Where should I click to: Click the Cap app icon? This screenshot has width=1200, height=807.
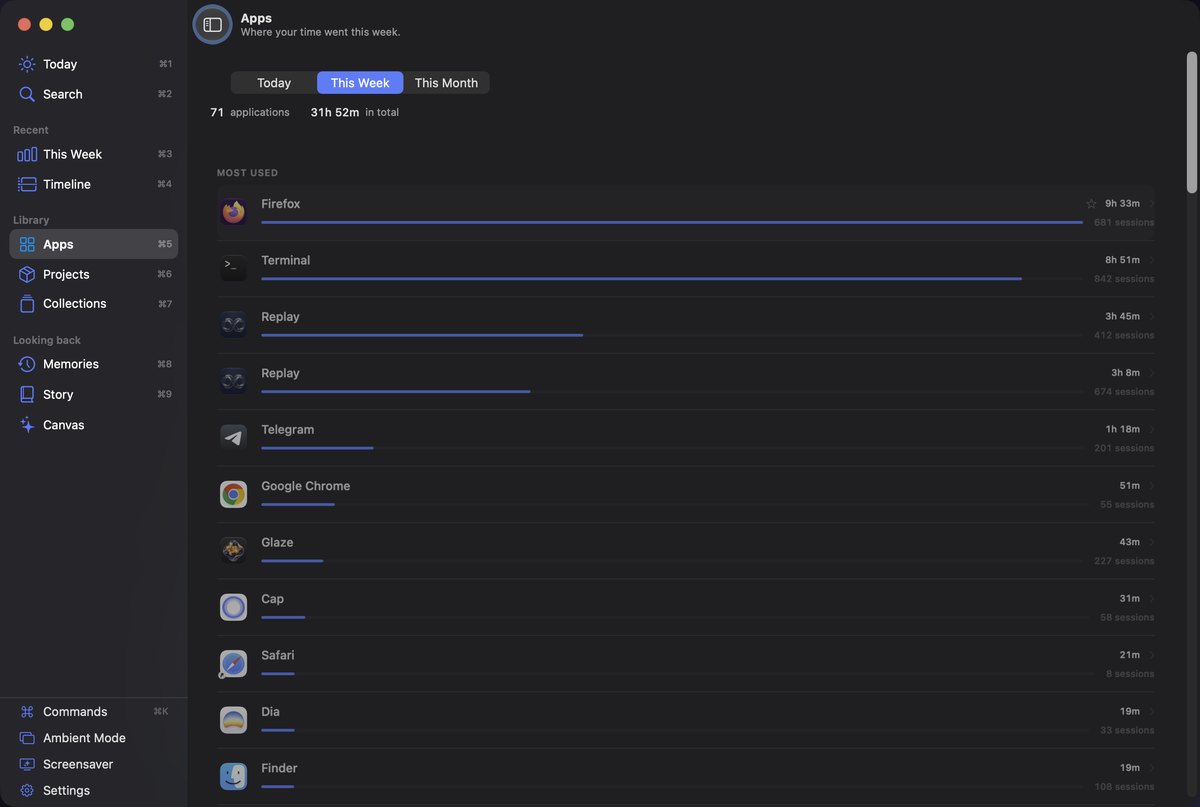point(233,607)
